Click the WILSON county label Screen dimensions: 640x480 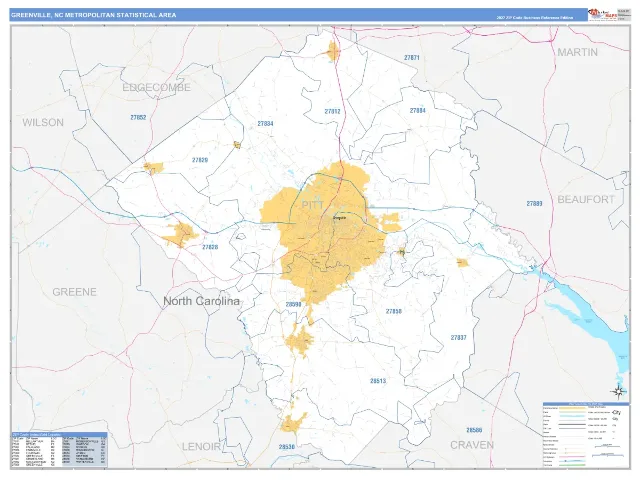coord(43,122)
